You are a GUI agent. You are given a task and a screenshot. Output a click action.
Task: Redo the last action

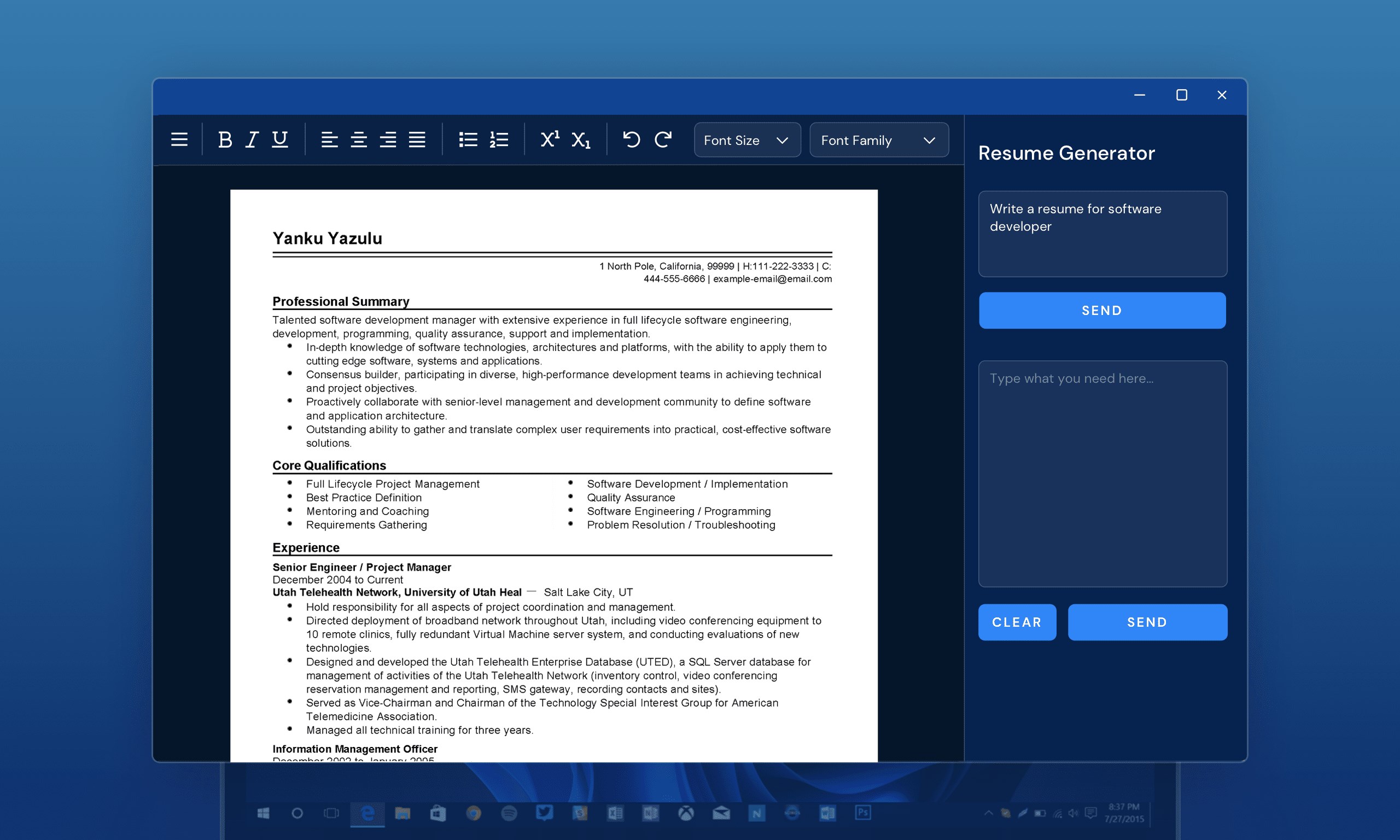pyautogui.click(x=663, y=139)
